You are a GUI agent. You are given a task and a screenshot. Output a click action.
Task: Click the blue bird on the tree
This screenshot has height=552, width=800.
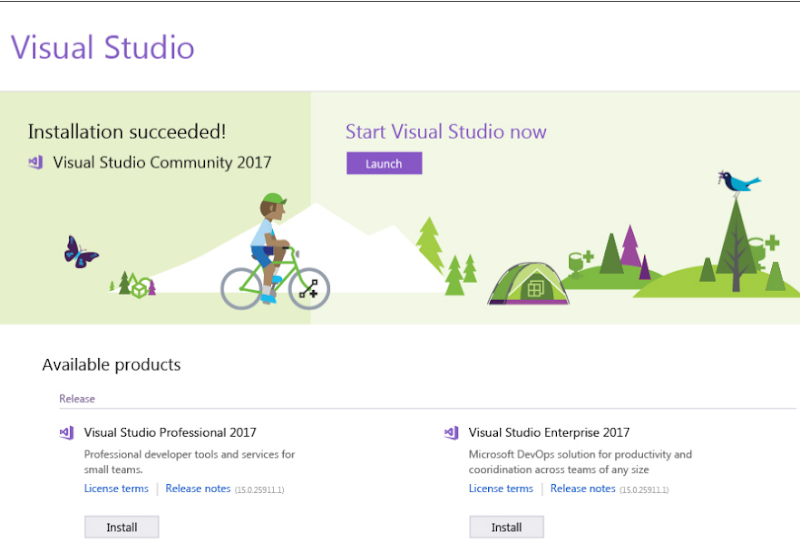[738, 182]
